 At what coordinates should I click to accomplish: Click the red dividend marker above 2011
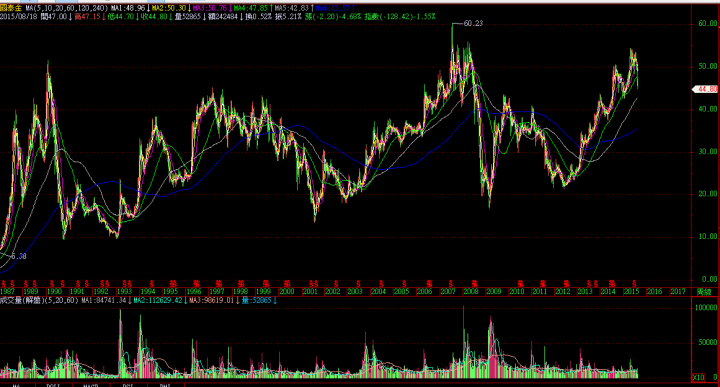[x=542, y=284]
